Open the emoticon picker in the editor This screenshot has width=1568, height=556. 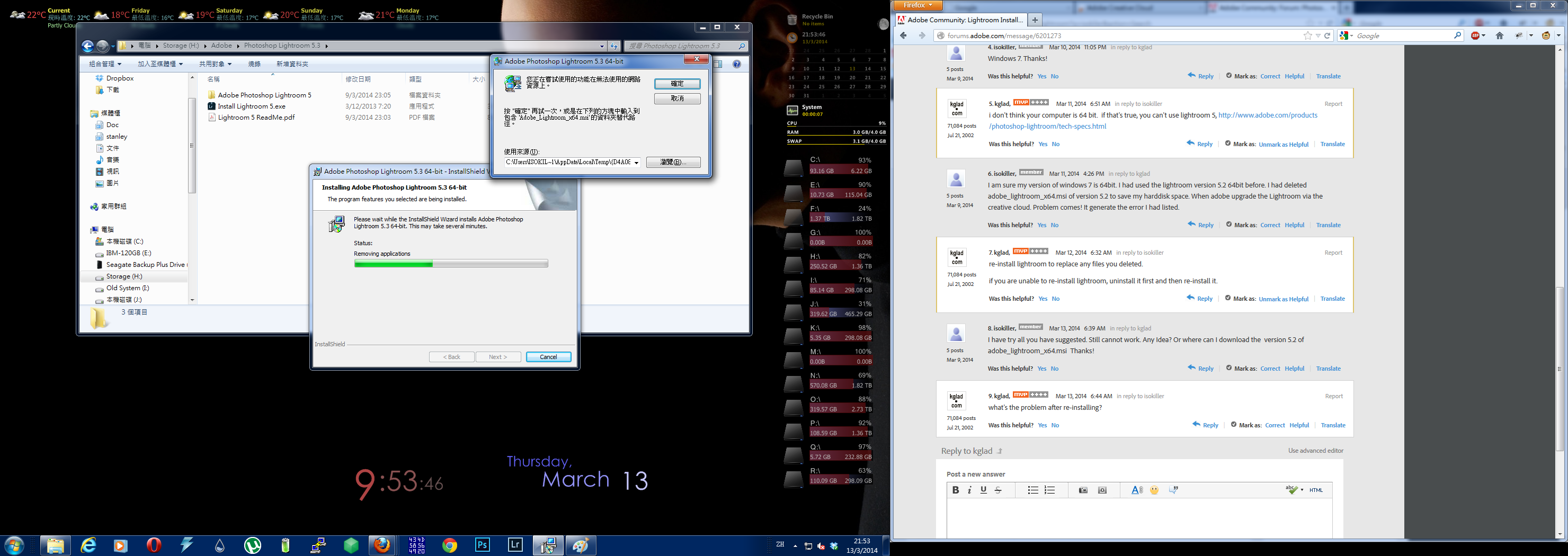pyautogui.click(x=1155, y=490)
